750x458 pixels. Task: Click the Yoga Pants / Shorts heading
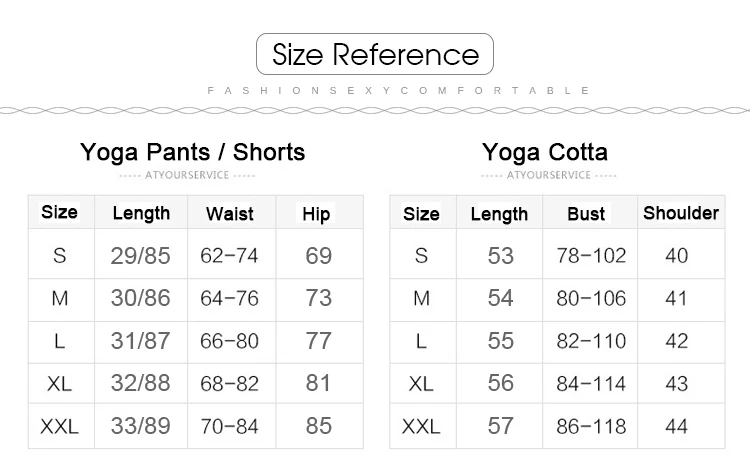(192, 152)
